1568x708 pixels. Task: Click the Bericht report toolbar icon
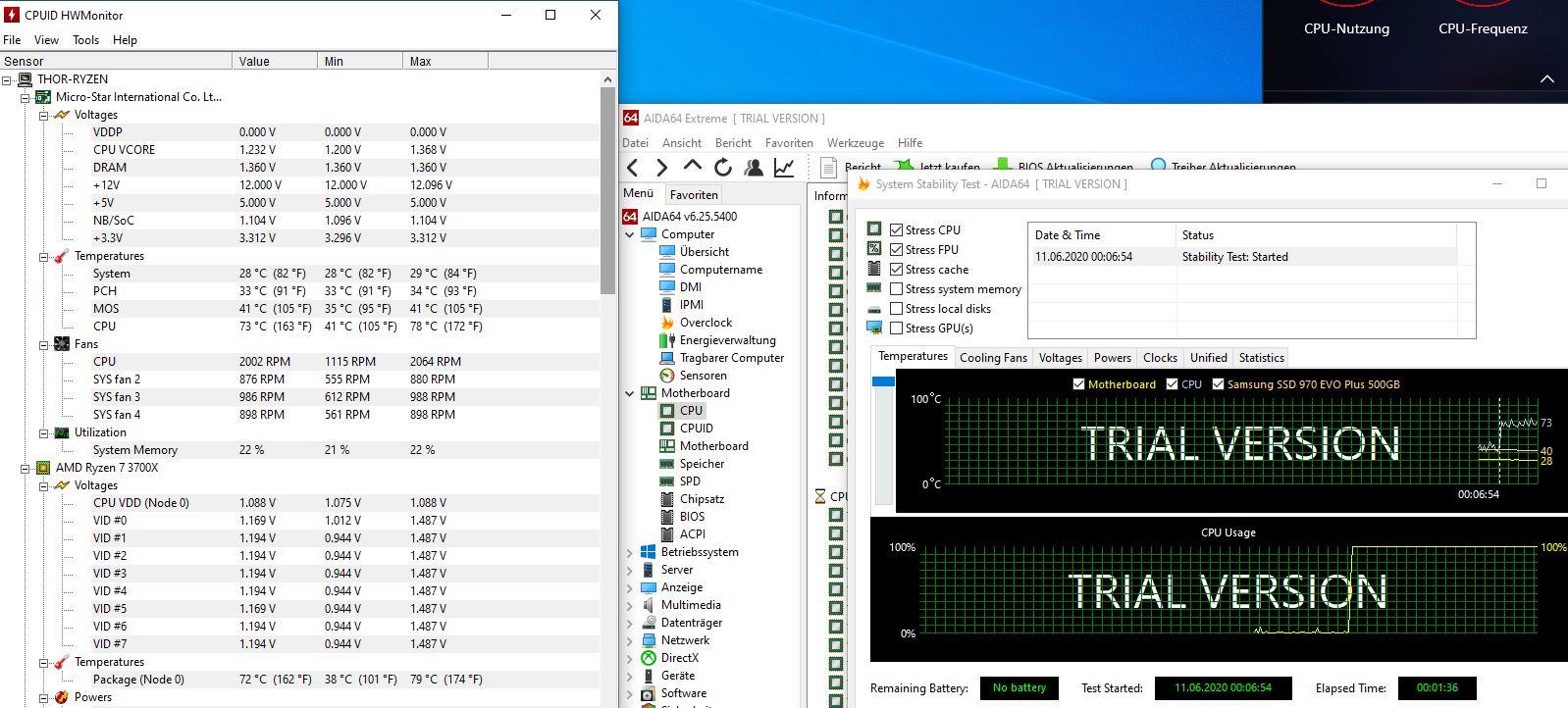pos(828,167)
